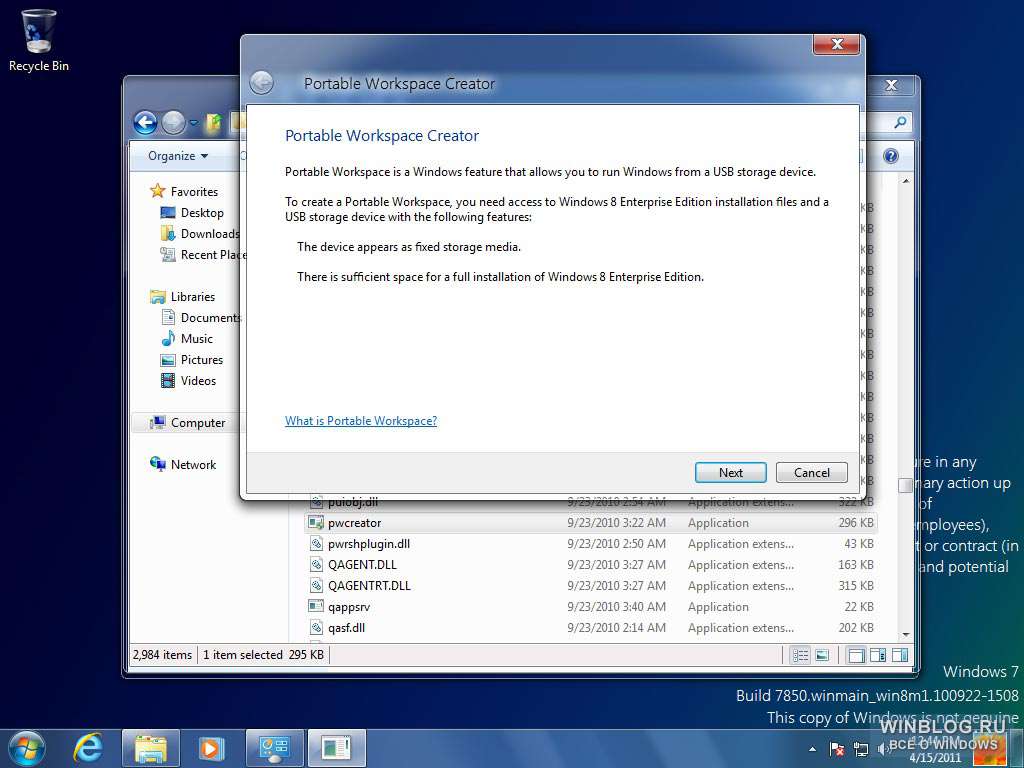The height and width of the screenshot is (768, 1024).
Task: Open the Recycle Bin desktop icon
Action: tap(39, 40)
